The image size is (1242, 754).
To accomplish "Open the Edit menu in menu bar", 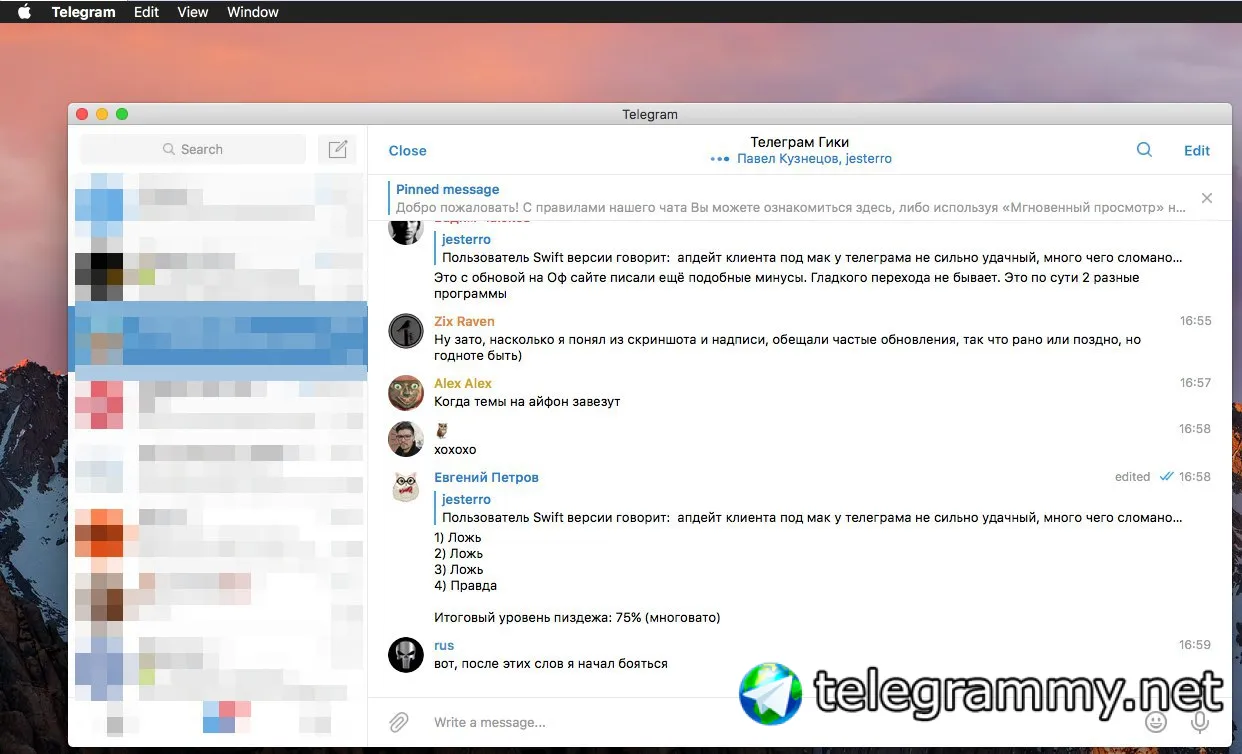I will (x=146, y=12).
